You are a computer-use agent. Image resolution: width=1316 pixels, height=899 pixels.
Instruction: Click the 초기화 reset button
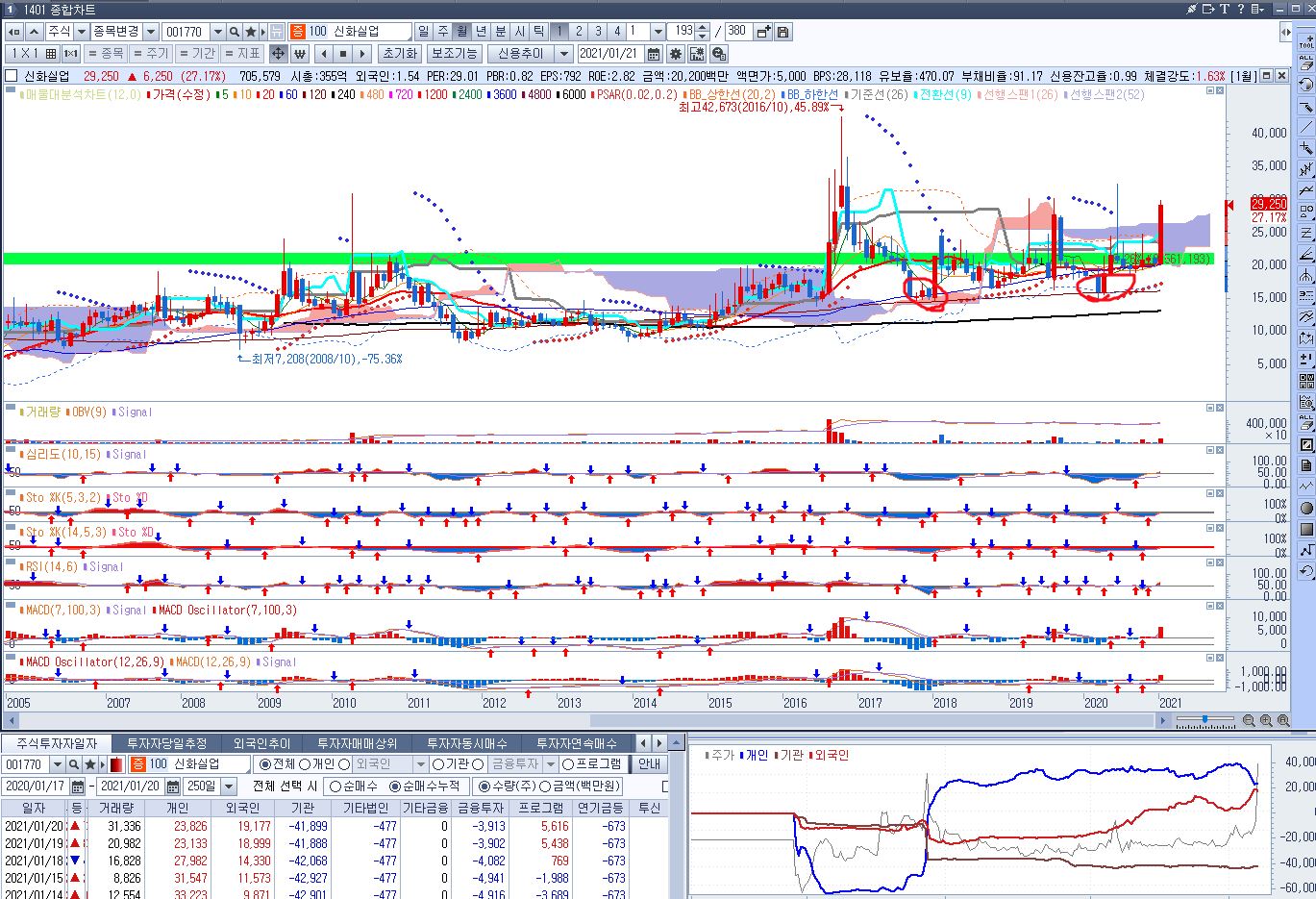tap(399, 54)
